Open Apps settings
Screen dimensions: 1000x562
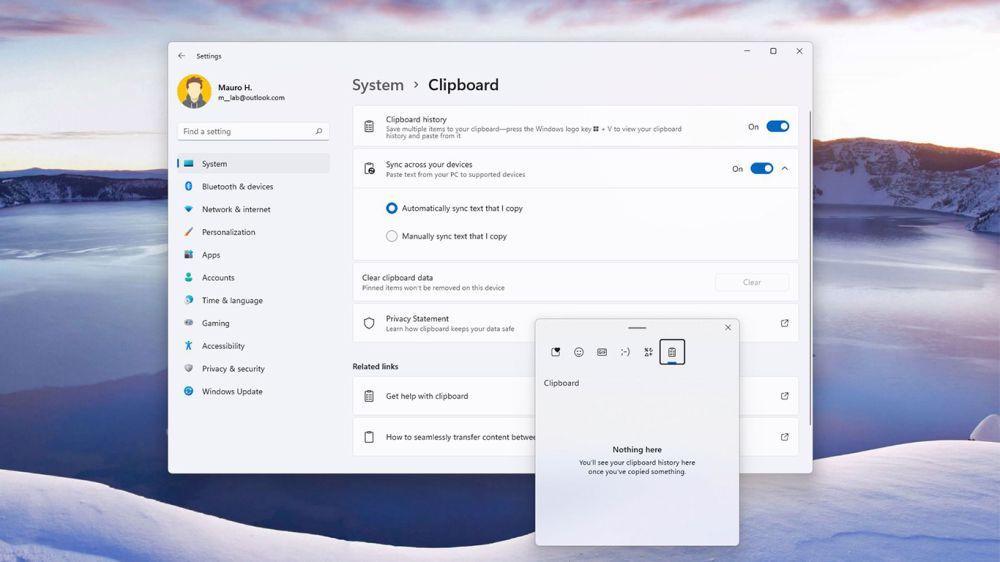pyautogui.click(x=253, y=255)
